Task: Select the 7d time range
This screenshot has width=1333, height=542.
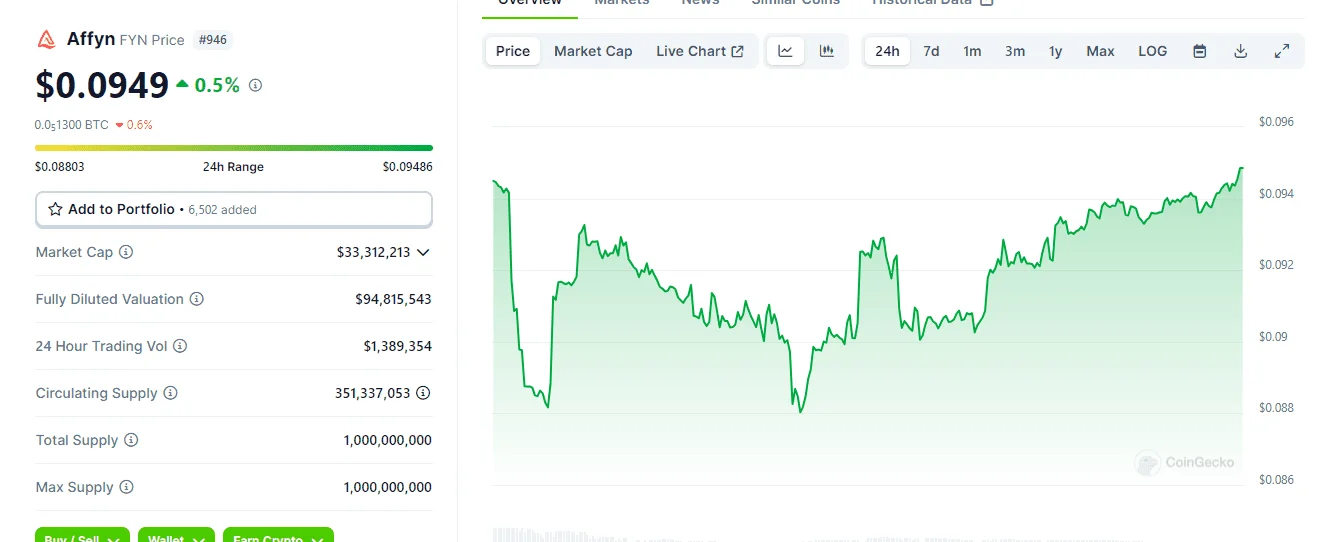Action: 931,51
